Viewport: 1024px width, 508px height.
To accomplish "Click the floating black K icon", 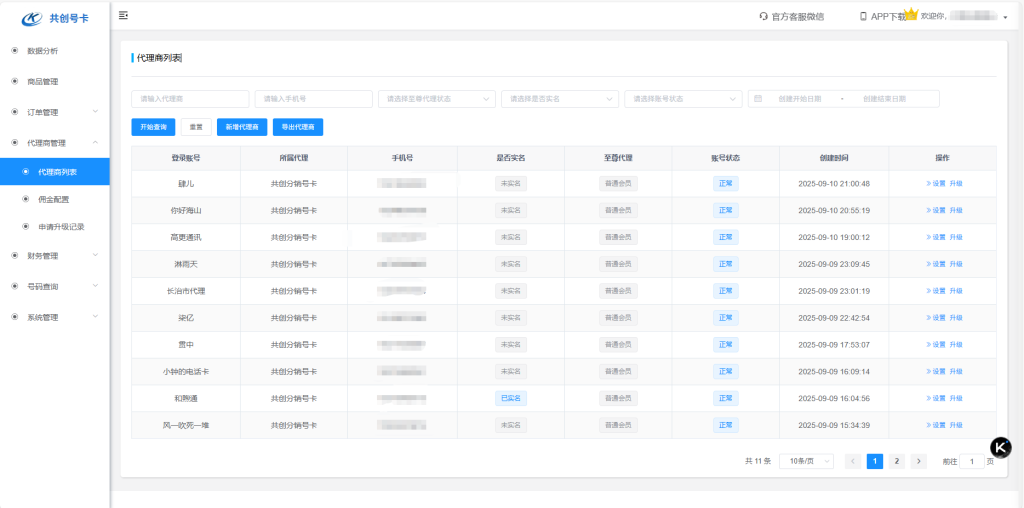I will [x=1000, y=447].
